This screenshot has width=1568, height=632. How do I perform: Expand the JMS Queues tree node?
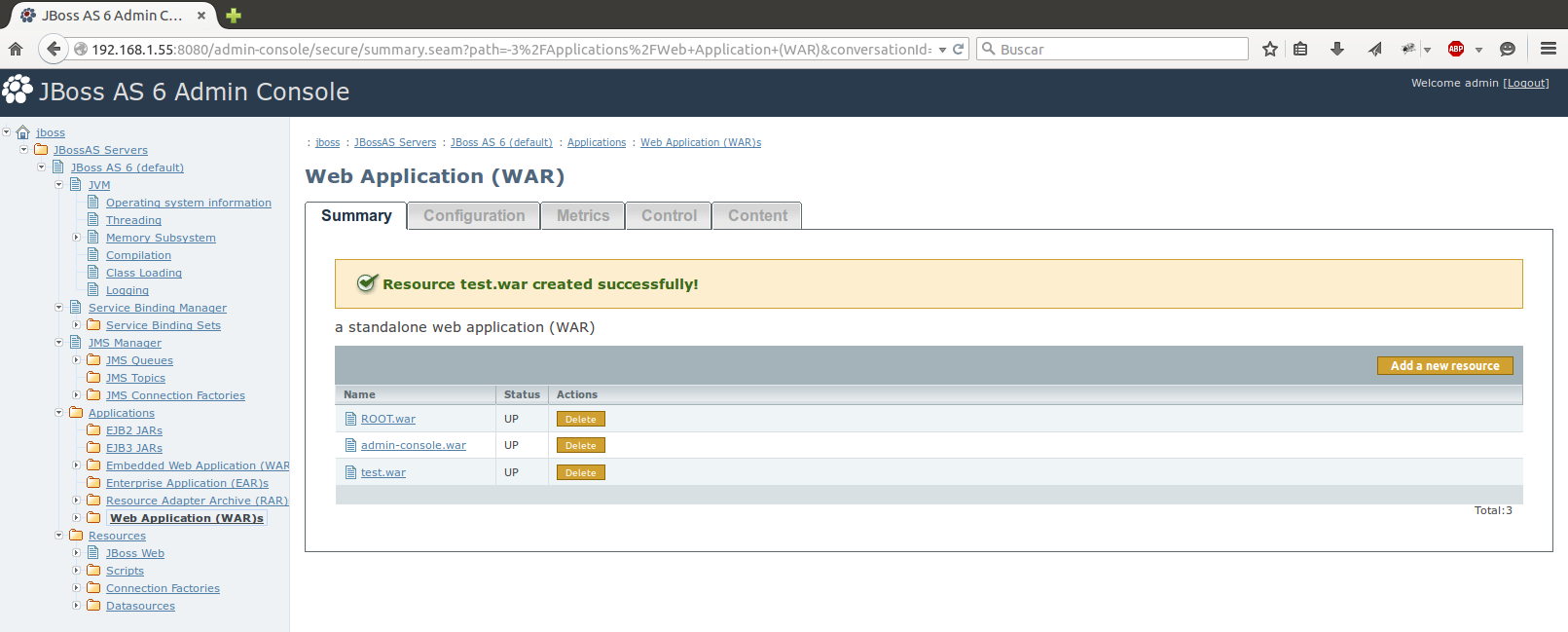[77, 359]
